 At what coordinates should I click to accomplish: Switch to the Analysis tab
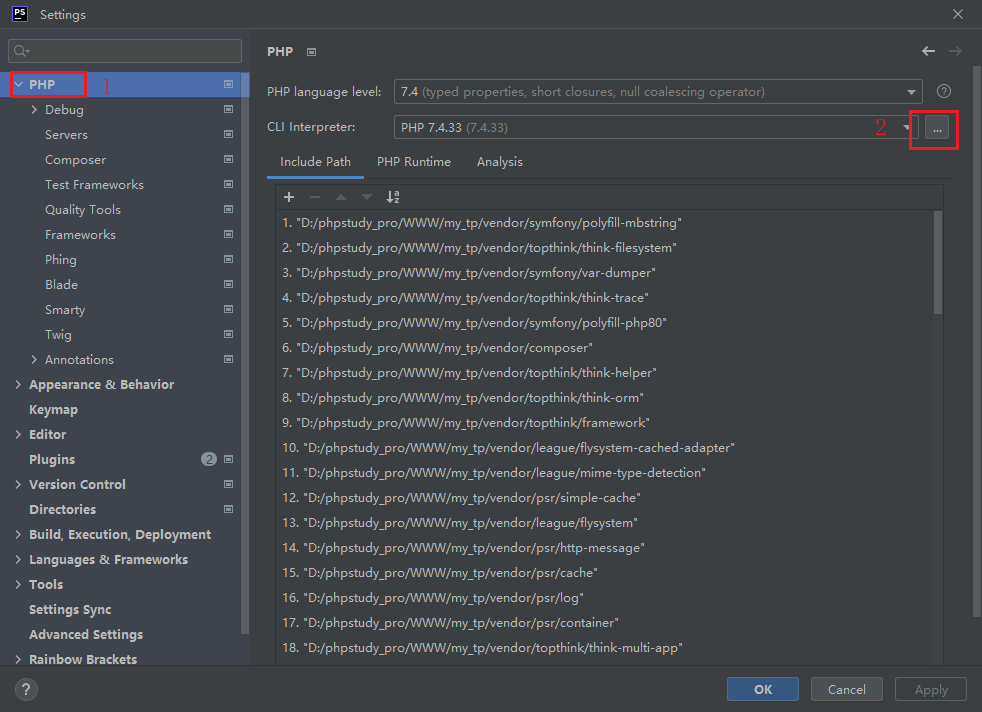pyautogui.click(x=499, y=162)
